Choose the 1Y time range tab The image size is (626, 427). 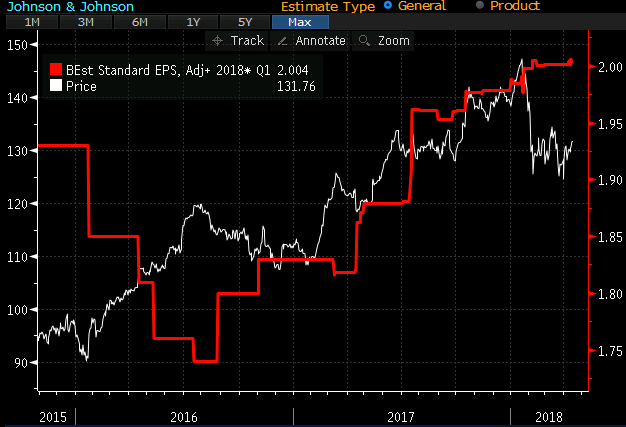193,22
